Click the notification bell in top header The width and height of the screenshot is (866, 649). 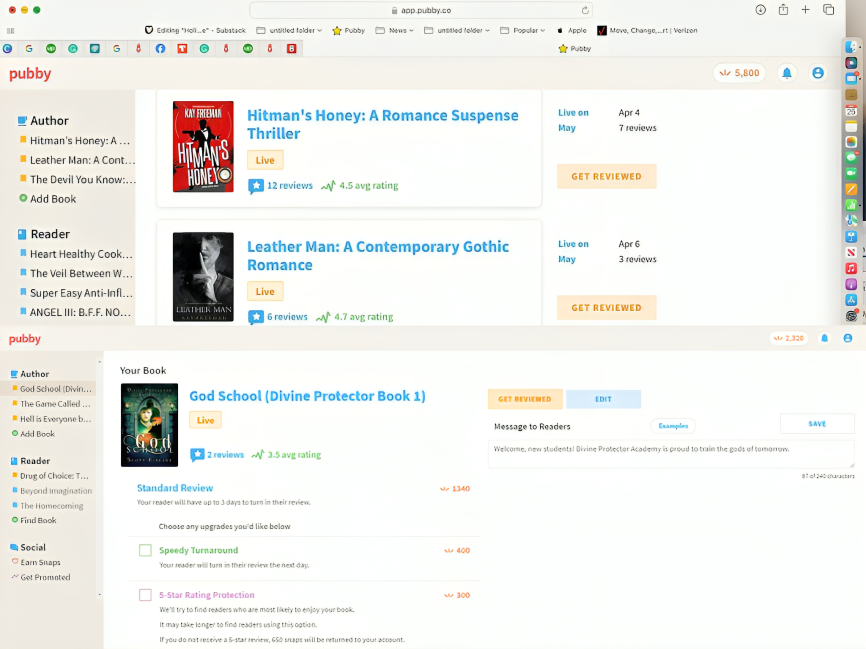[x=787, y=73]
